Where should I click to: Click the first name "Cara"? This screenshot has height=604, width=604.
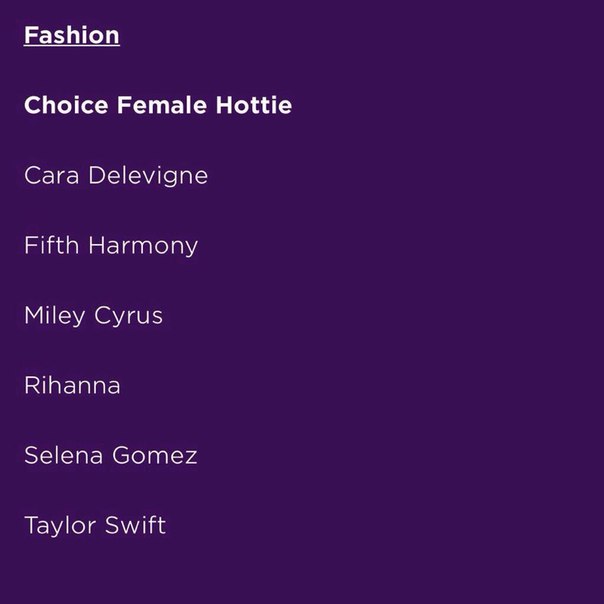click(x=52, y=176)
